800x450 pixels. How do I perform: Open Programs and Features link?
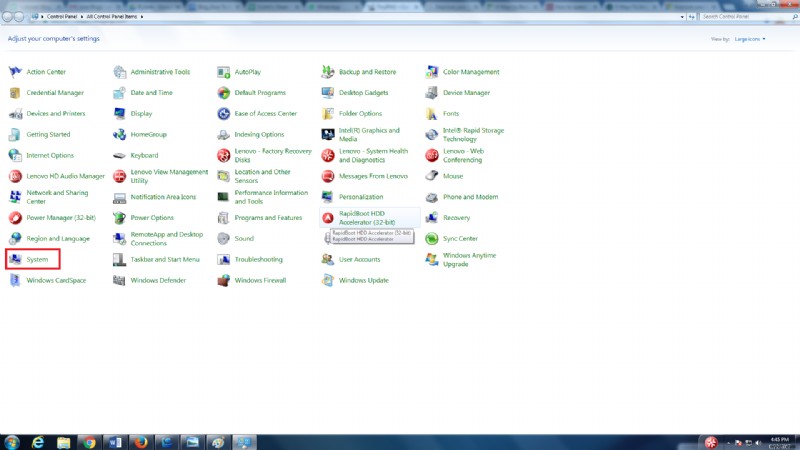[x=268, y=218]
